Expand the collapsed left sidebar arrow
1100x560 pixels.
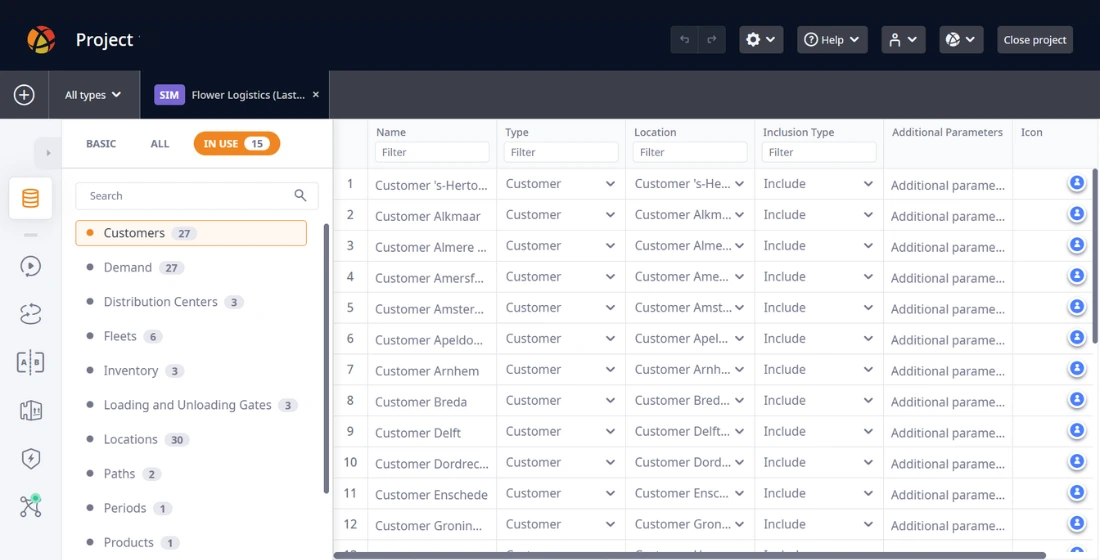tap(48, 152)
